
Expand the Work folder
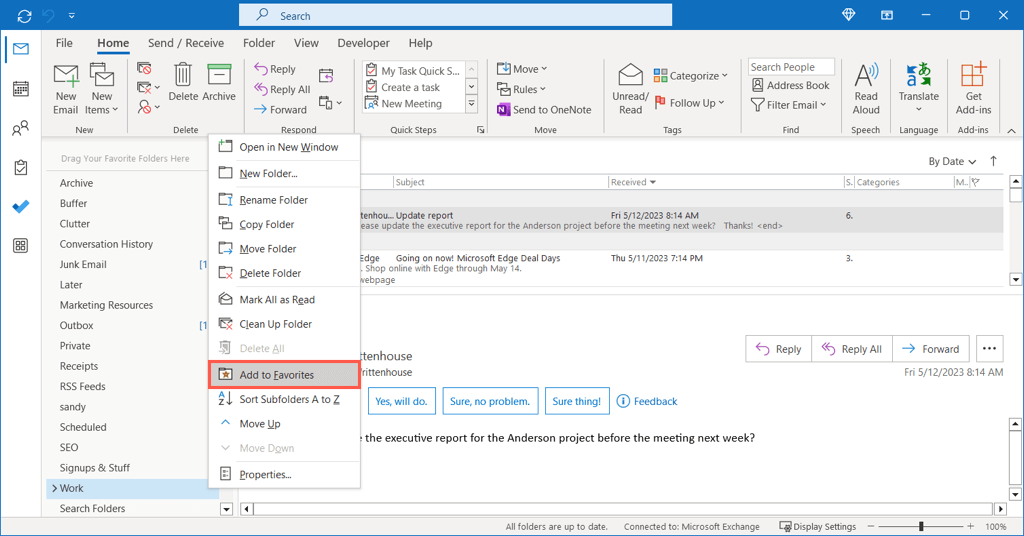[x=54, y=489]
